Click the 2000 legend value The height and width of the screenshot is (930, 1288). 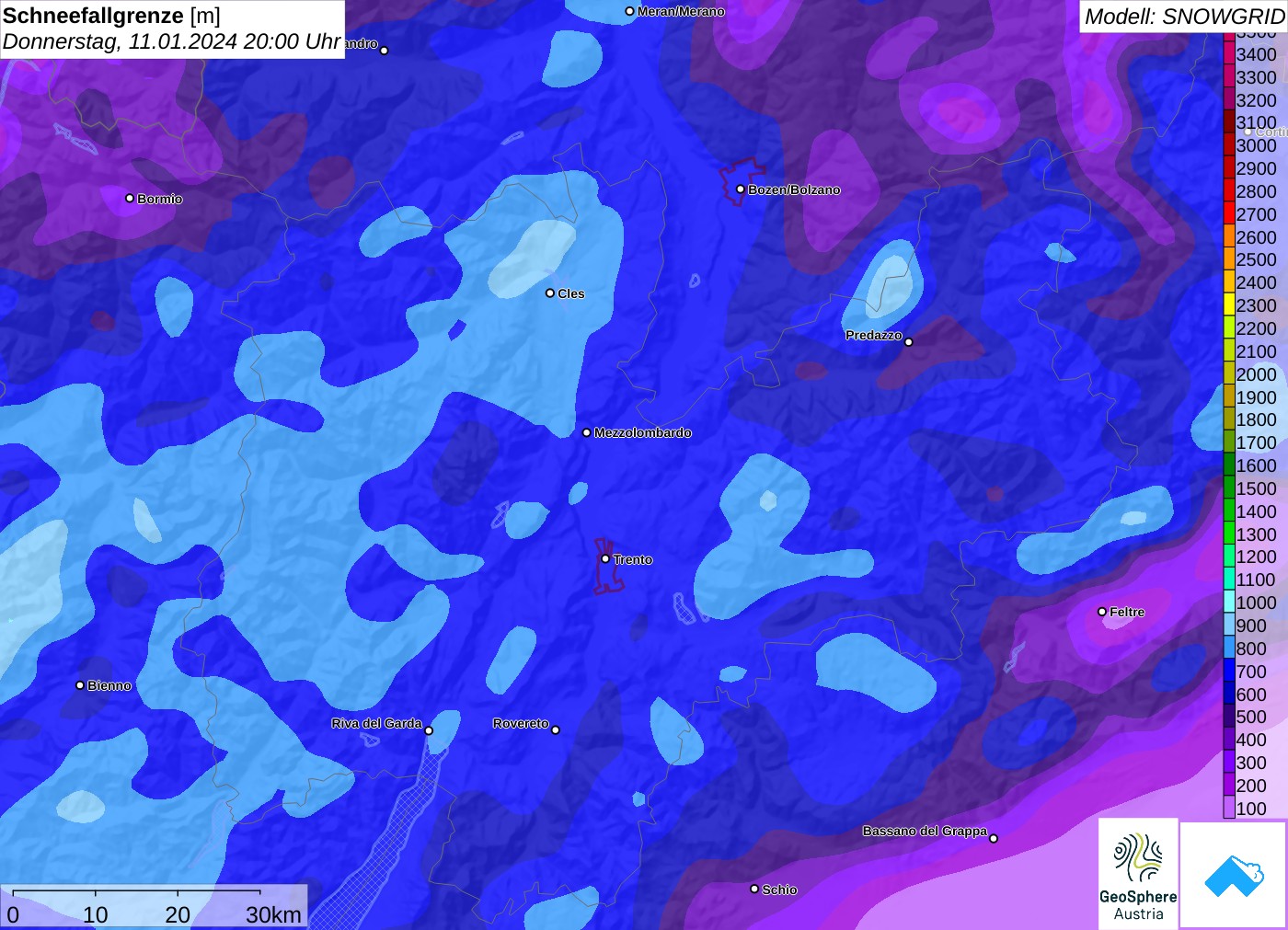pos(1257,374)
